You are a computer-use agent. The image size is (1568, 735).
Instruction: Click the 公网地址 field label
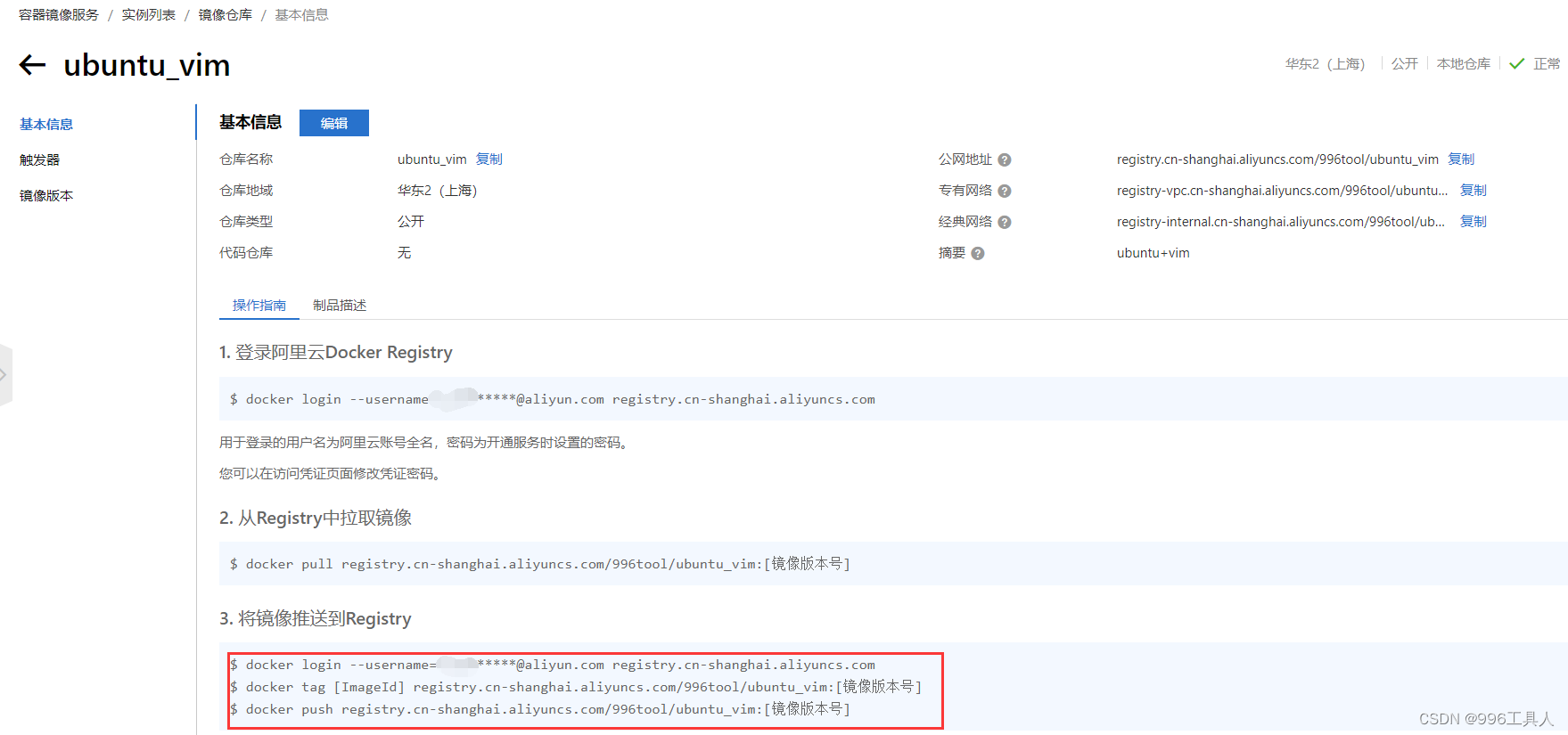tap(965, 159)
